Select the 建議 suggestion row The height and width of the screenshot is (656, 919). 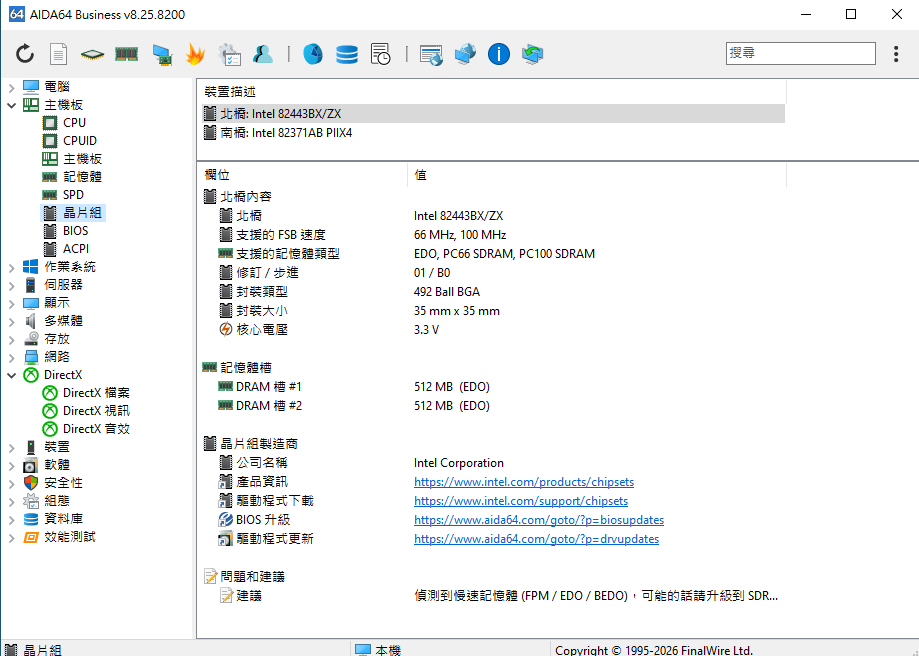[x=492, y=596]
